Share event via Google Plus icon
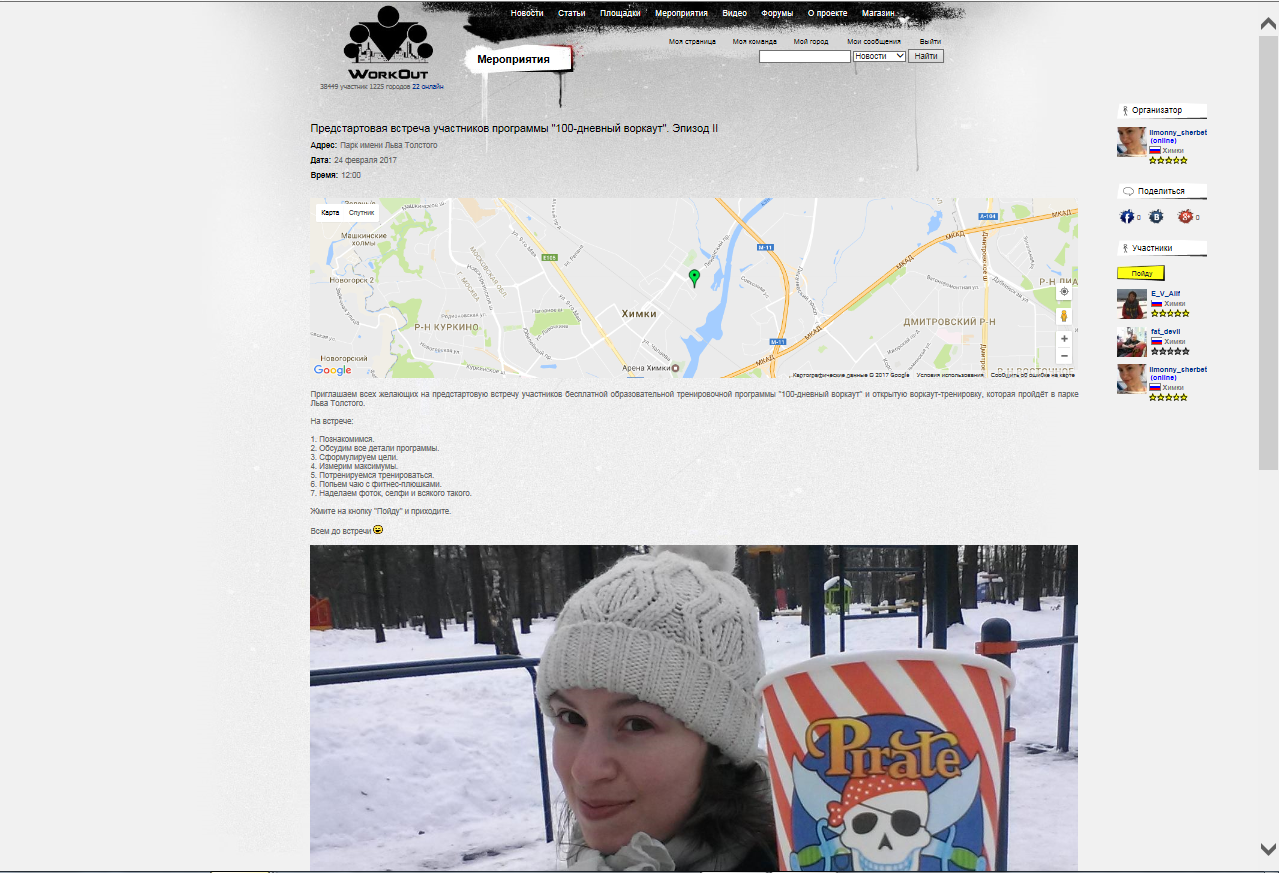Viewport: 1279px width, 873px height. click(x=1185, y=217)
